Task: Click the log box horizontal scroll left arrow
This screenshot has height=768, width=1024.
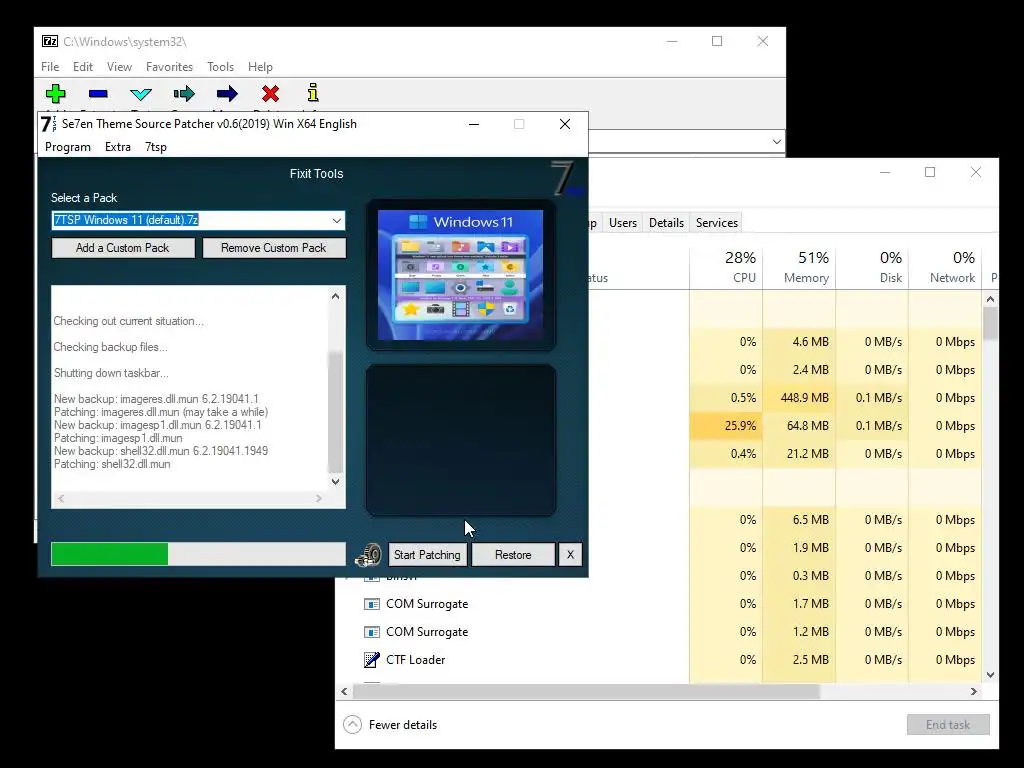Action: (61, 498)
